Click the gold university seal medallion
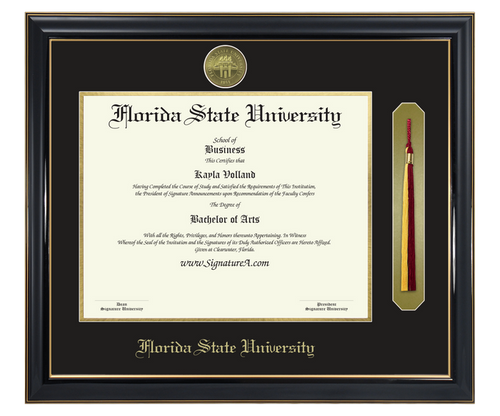This screenshot has width=500, height=416. 225,67
